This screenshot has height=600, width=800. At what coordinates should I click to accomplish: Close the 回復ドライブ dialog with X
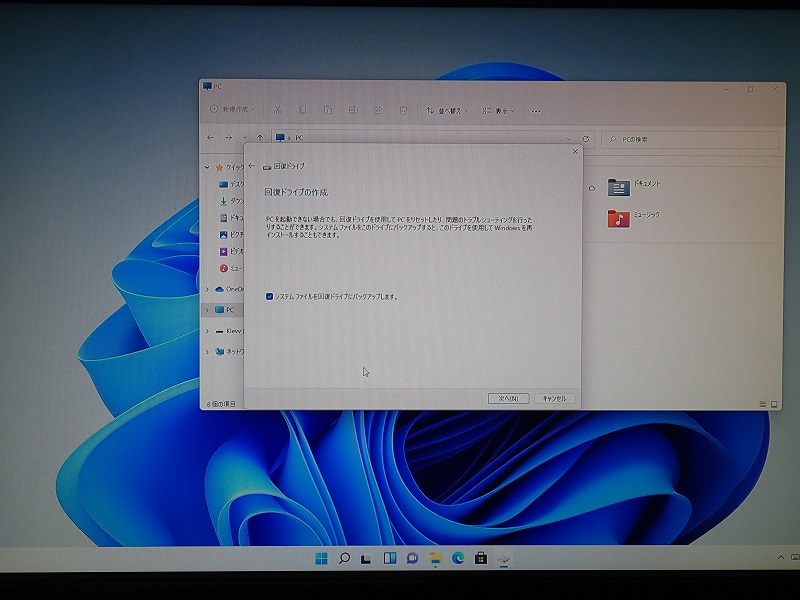(575, 152)
